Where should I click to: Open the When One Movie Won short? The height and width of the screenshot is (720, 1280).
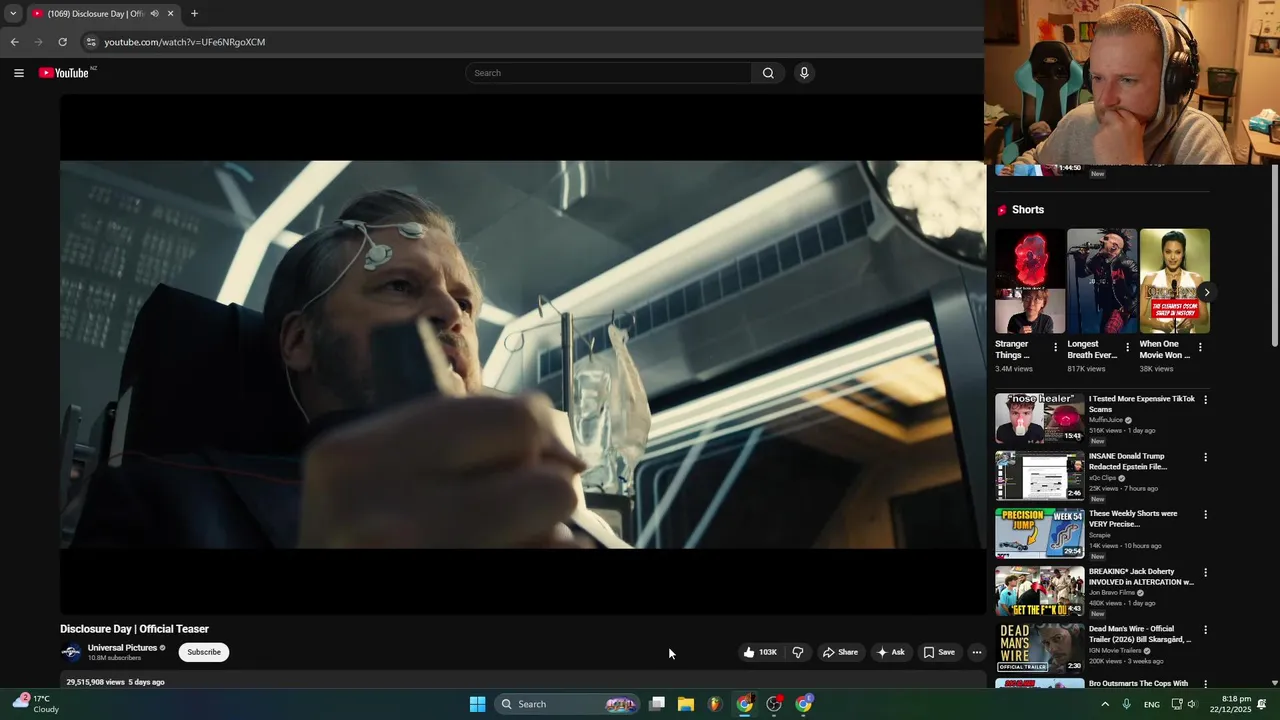(x=1175, y=281)
